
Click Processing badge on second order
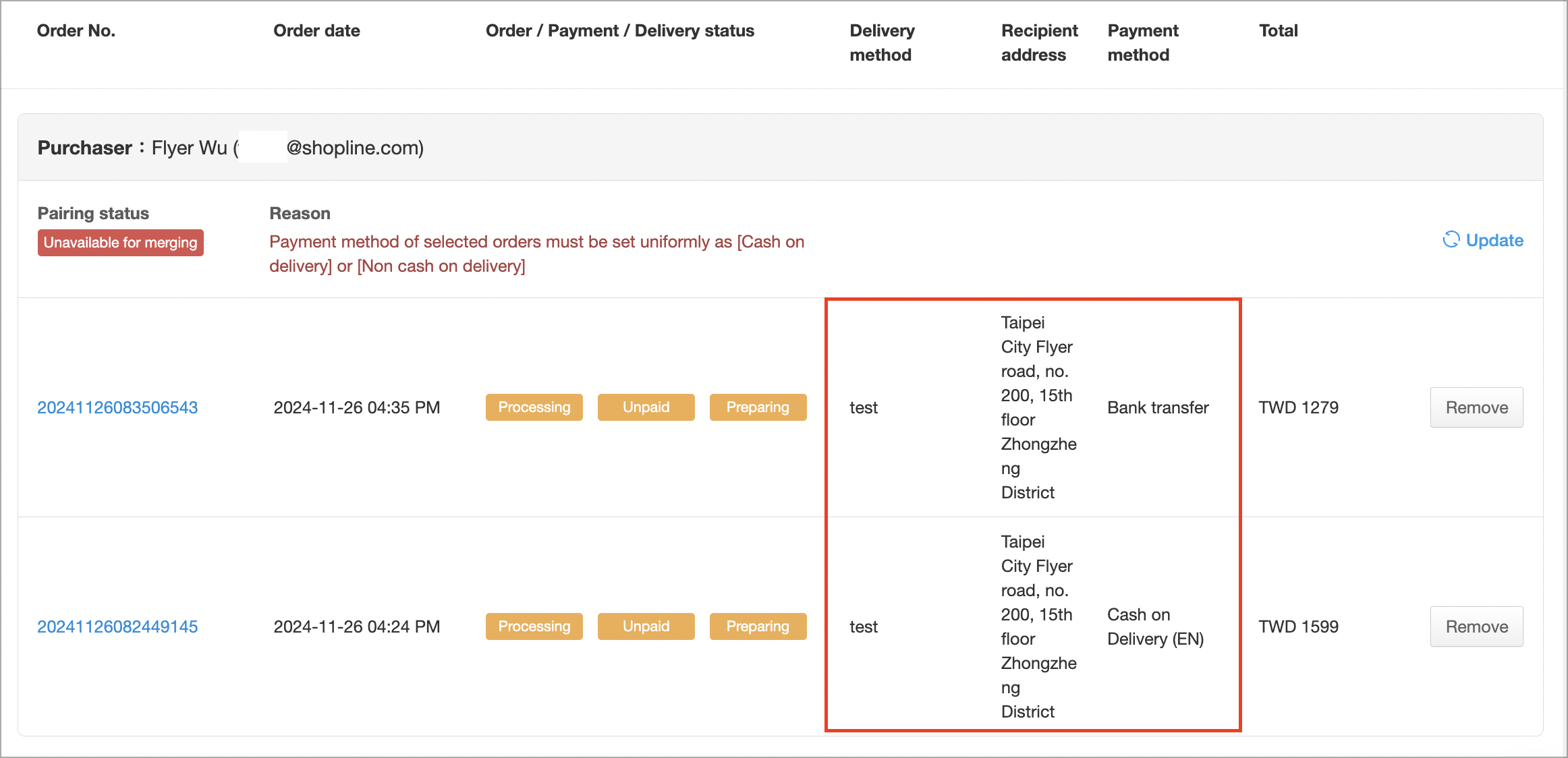tap(534, 626)
